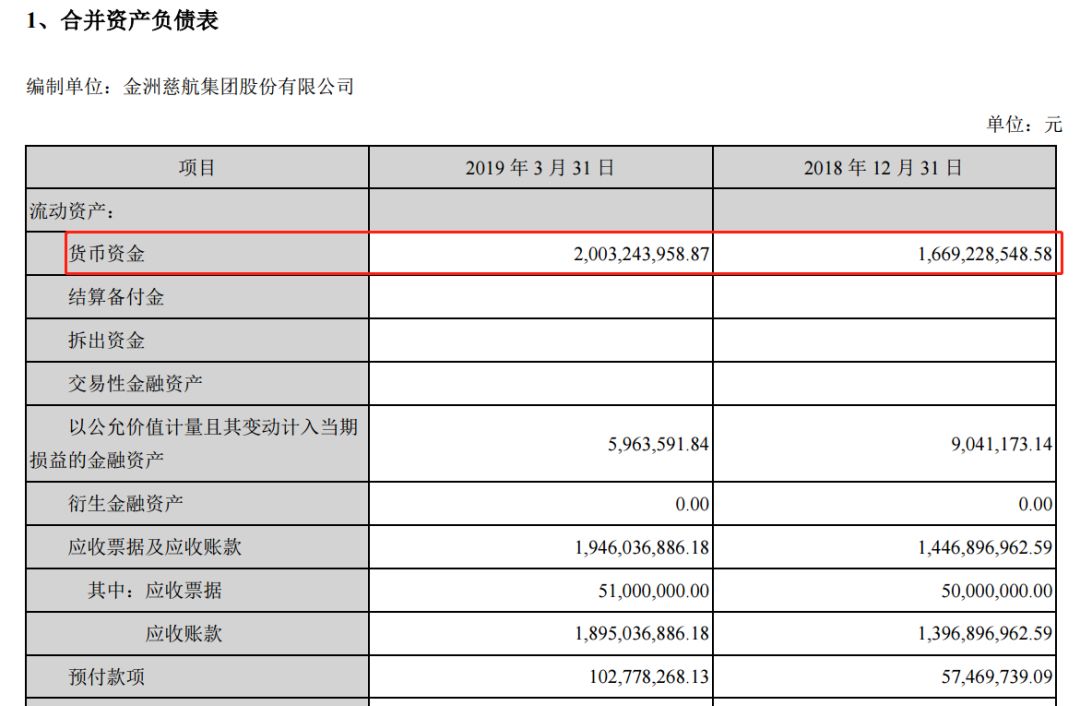The width and height of the screenshot is (1080, 706).
Task: Click the value 1,396,896,962.59
Action: [985, 634]
